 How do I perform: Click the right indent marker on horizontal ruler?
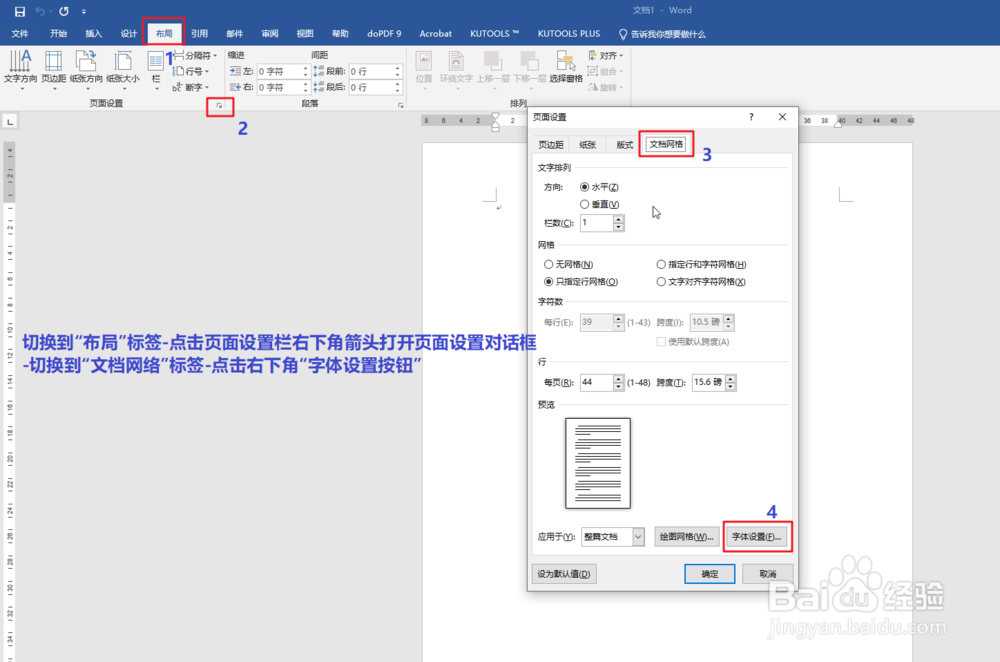pyautogui.click(x=839, y=123)
